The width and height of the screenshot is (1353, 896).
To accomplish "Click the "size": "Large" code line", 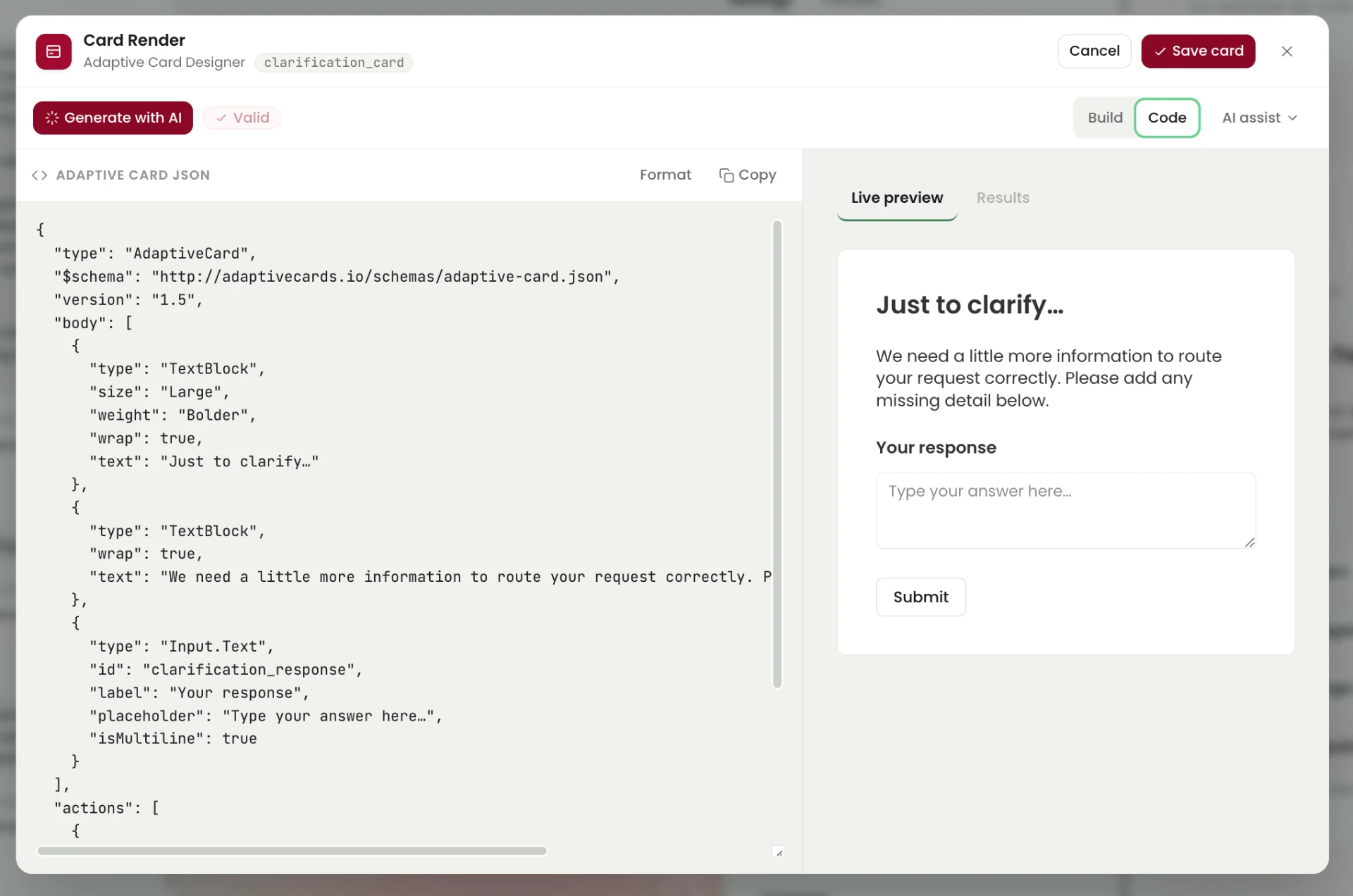I will 159,392.
